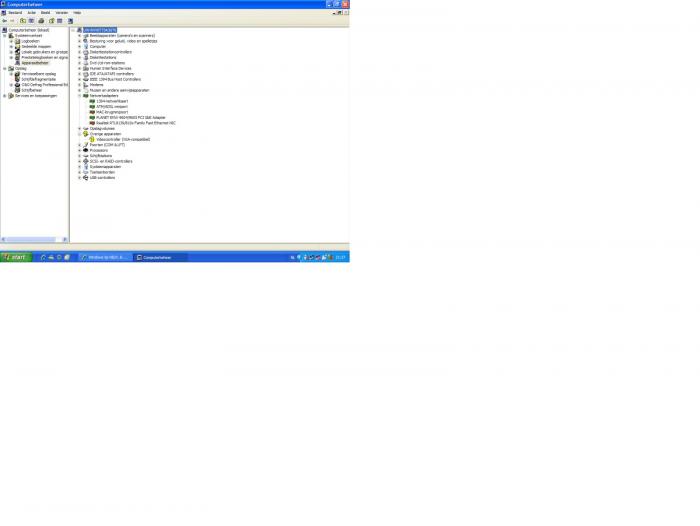The height and width of the screenshot is (526, 700).
Task: Click USB-controllers category icon
Action: click(86, 177)
